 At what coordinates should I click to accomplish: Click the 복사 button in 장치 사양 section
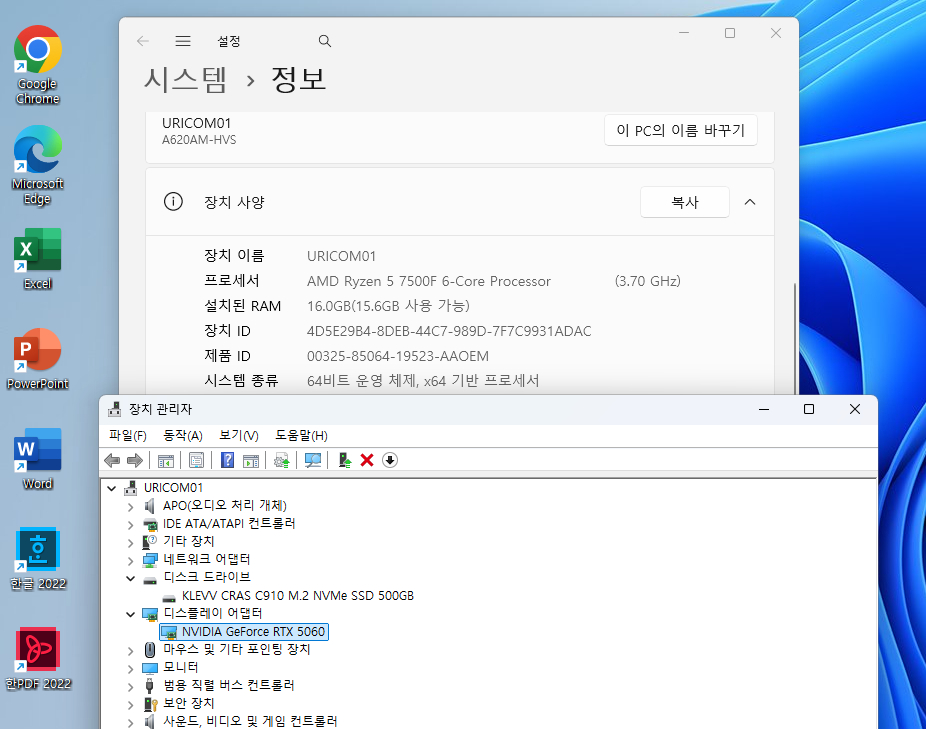click(x=684, y=201)
